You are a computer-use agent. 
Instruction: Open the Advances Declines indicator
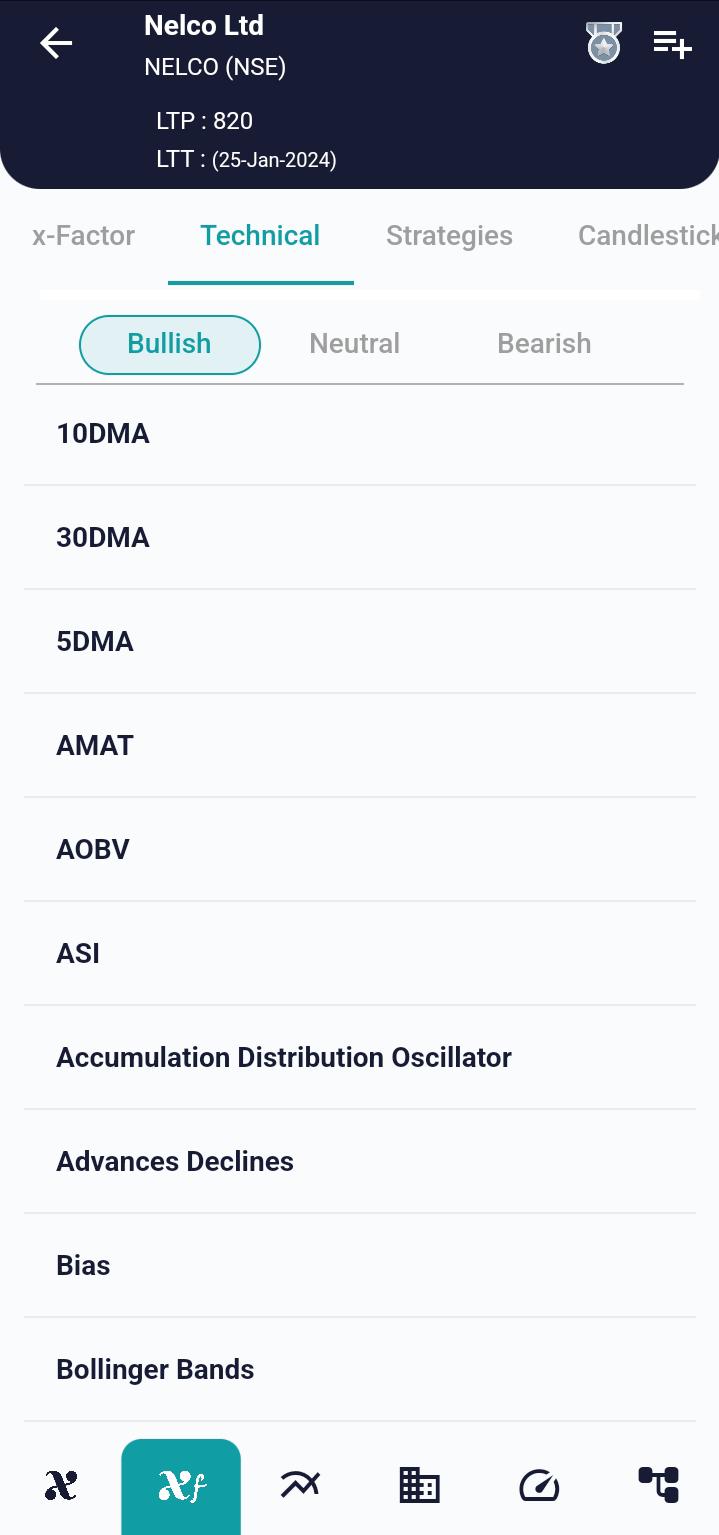360,1160
